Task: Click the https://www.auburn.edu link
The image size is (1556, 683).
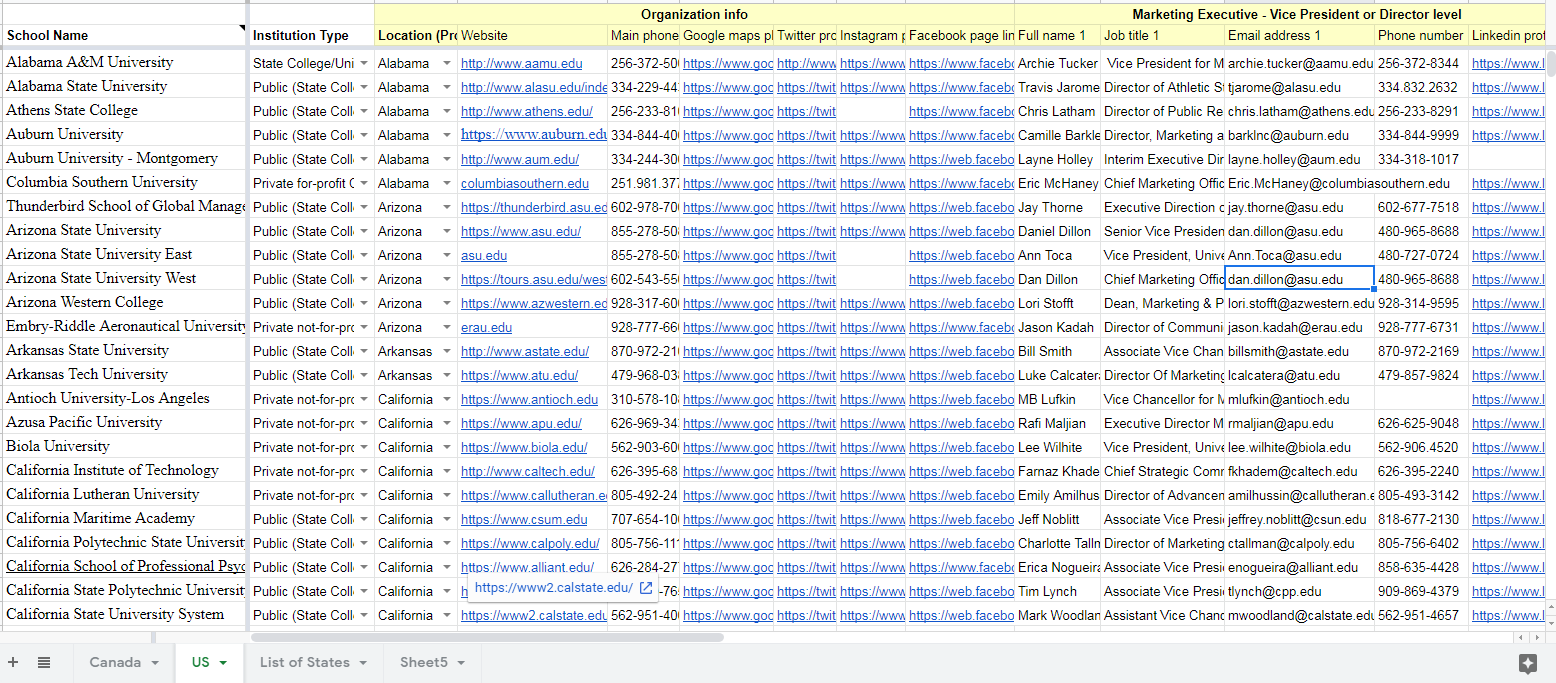Action: 533,134
